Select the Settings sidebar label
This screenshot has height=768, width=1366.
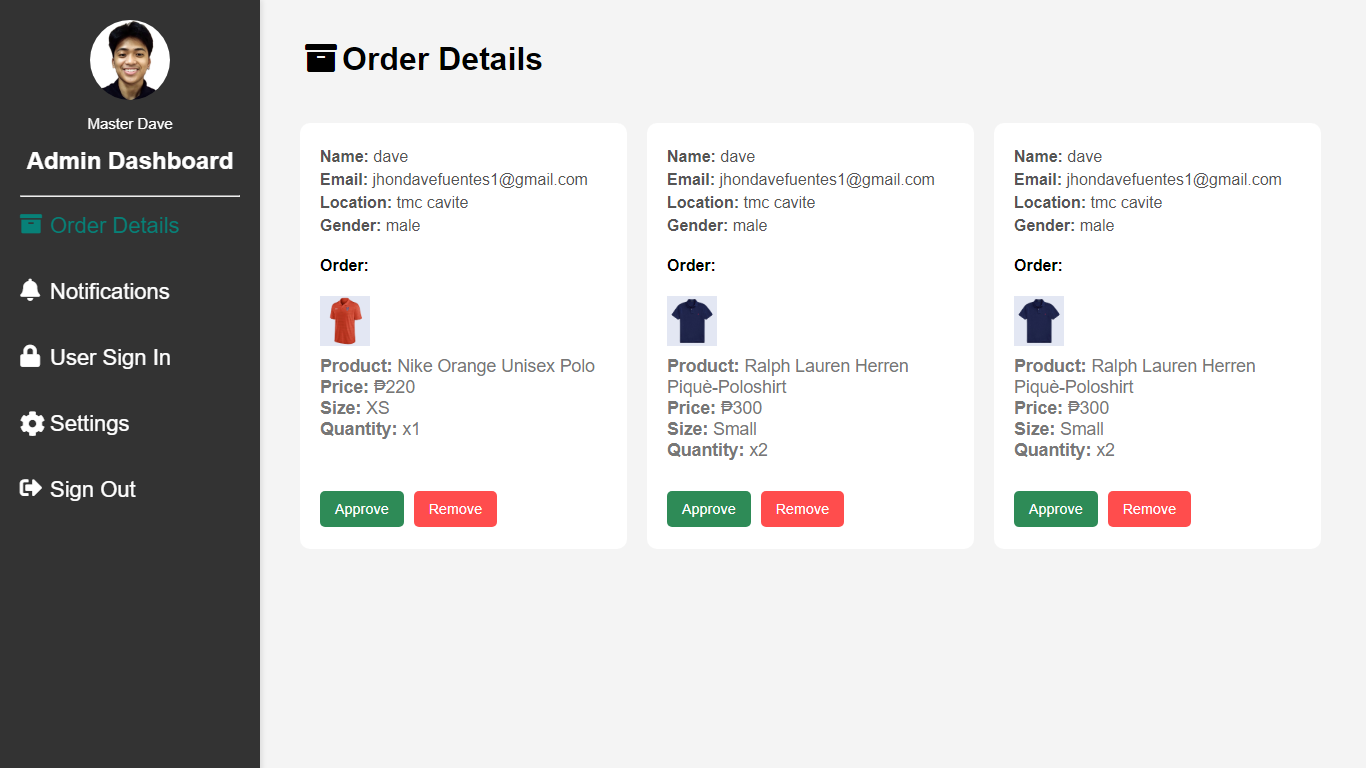point(89,423)
